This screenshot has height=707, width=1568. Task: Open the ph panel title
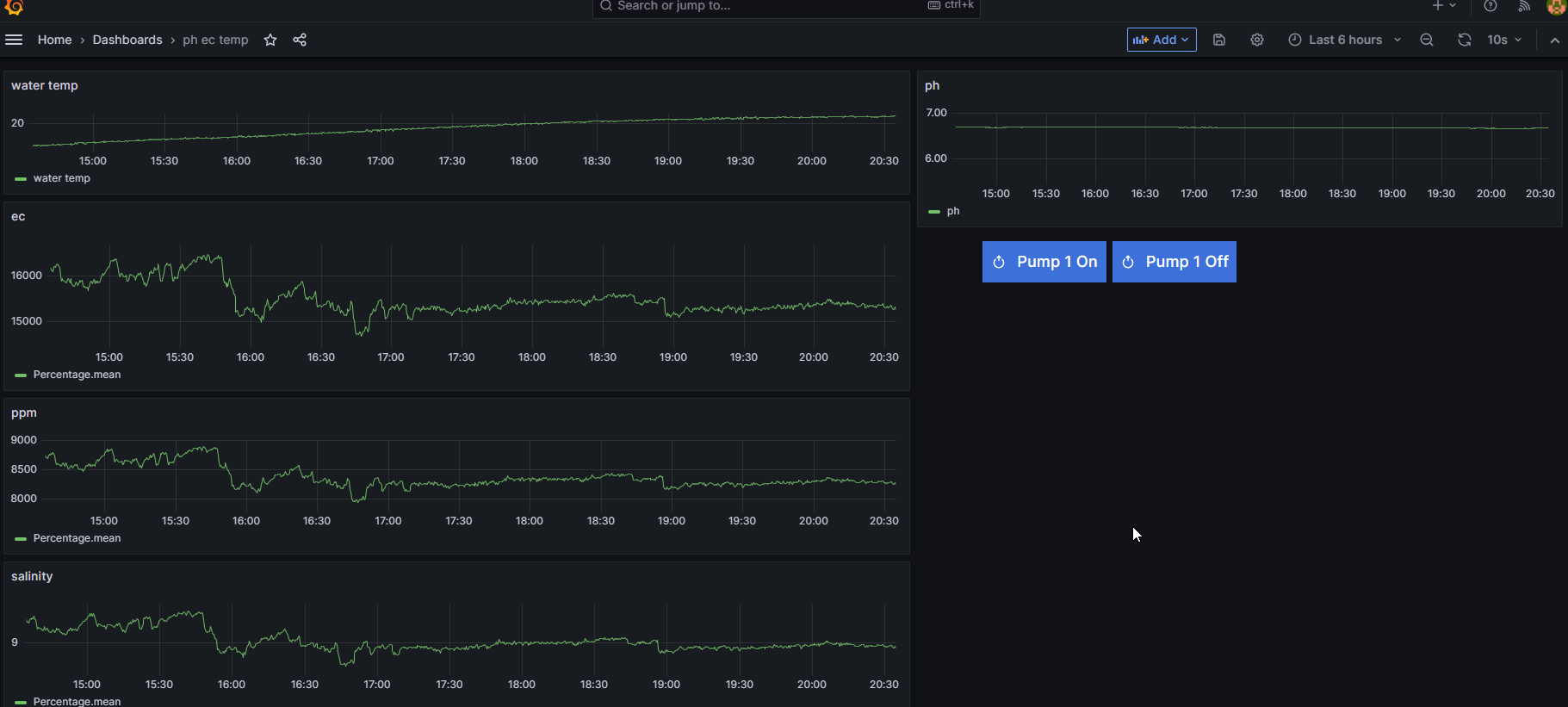[932, 85]
